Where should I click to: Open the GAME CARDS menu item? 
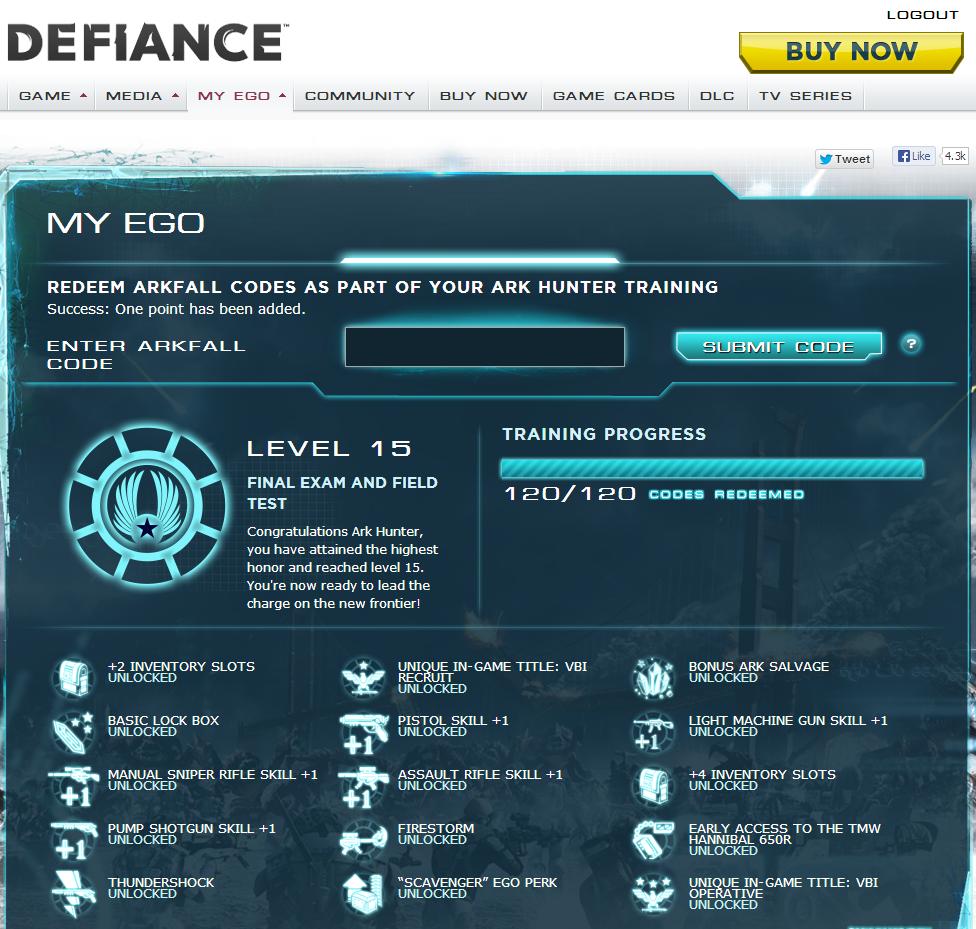614,96
